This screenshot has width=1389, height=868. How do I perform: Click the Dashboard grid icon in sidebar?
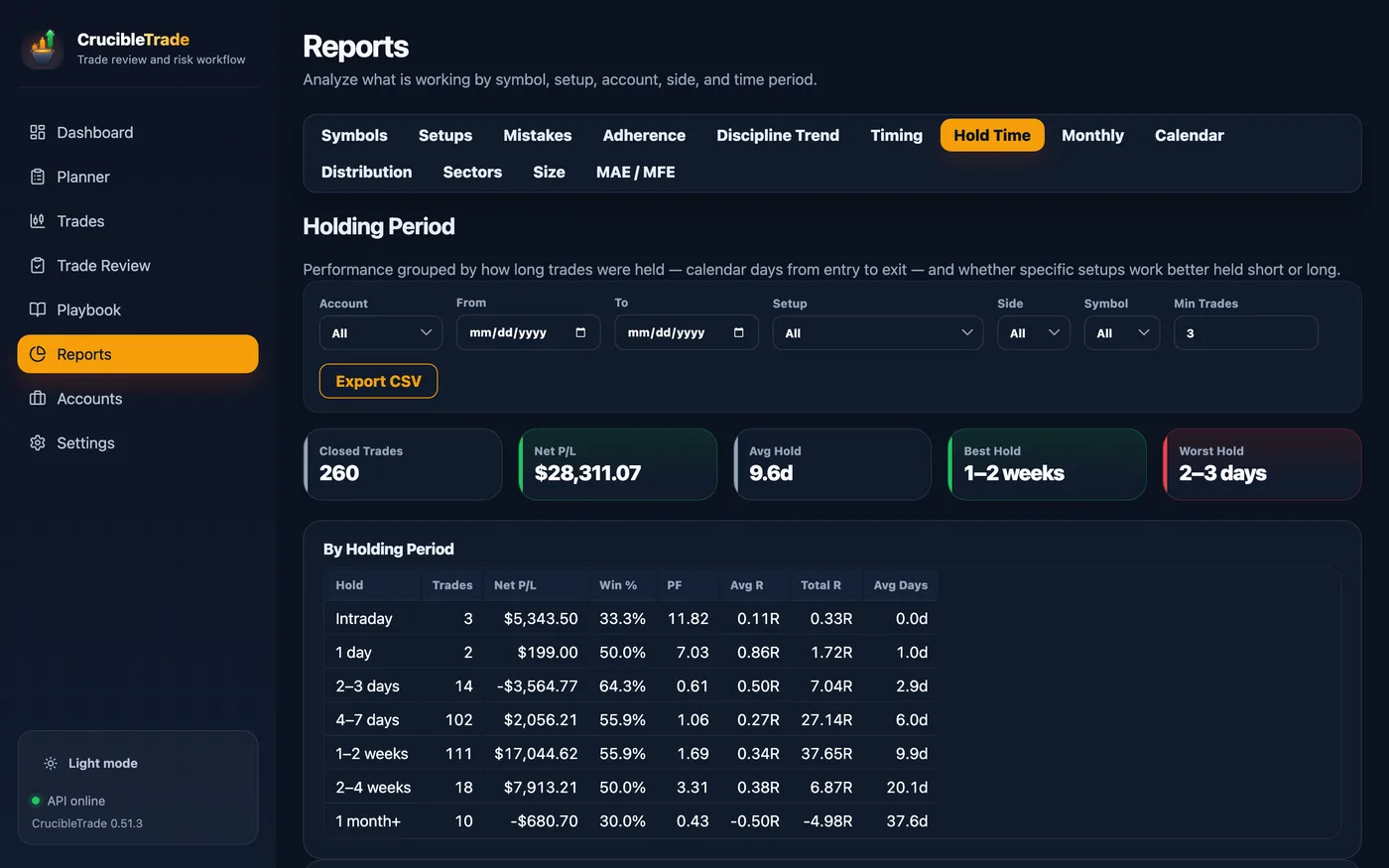(38, 132)
